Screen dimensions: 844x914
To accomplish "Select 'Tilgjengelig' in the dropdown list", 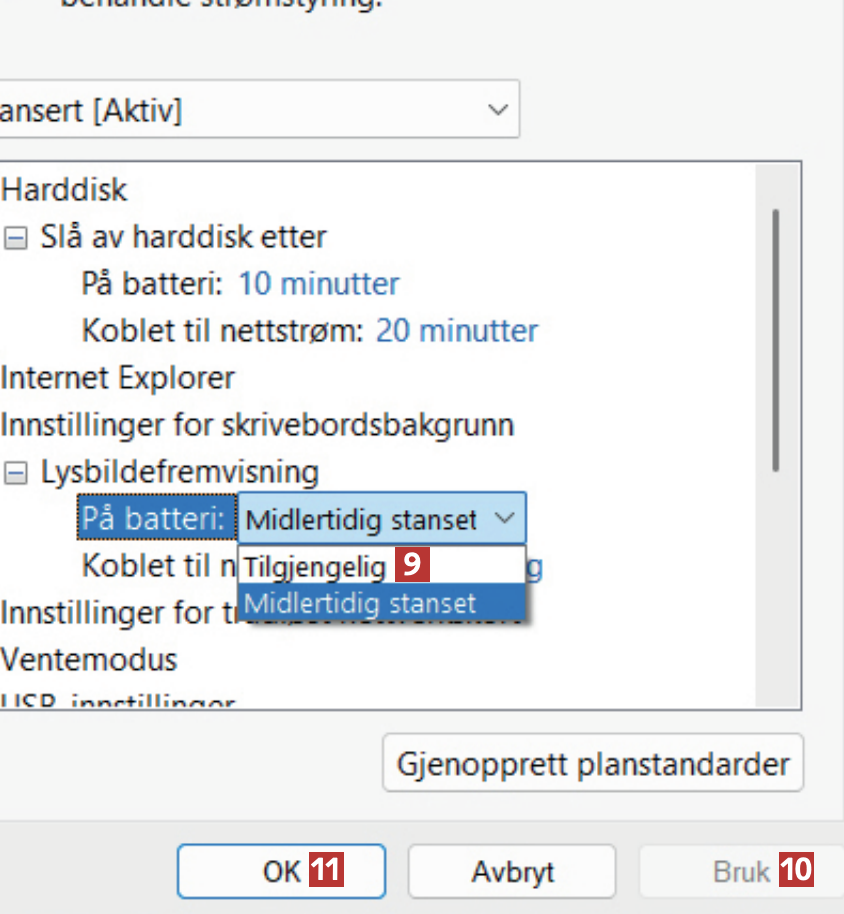I will pos(315,567).
